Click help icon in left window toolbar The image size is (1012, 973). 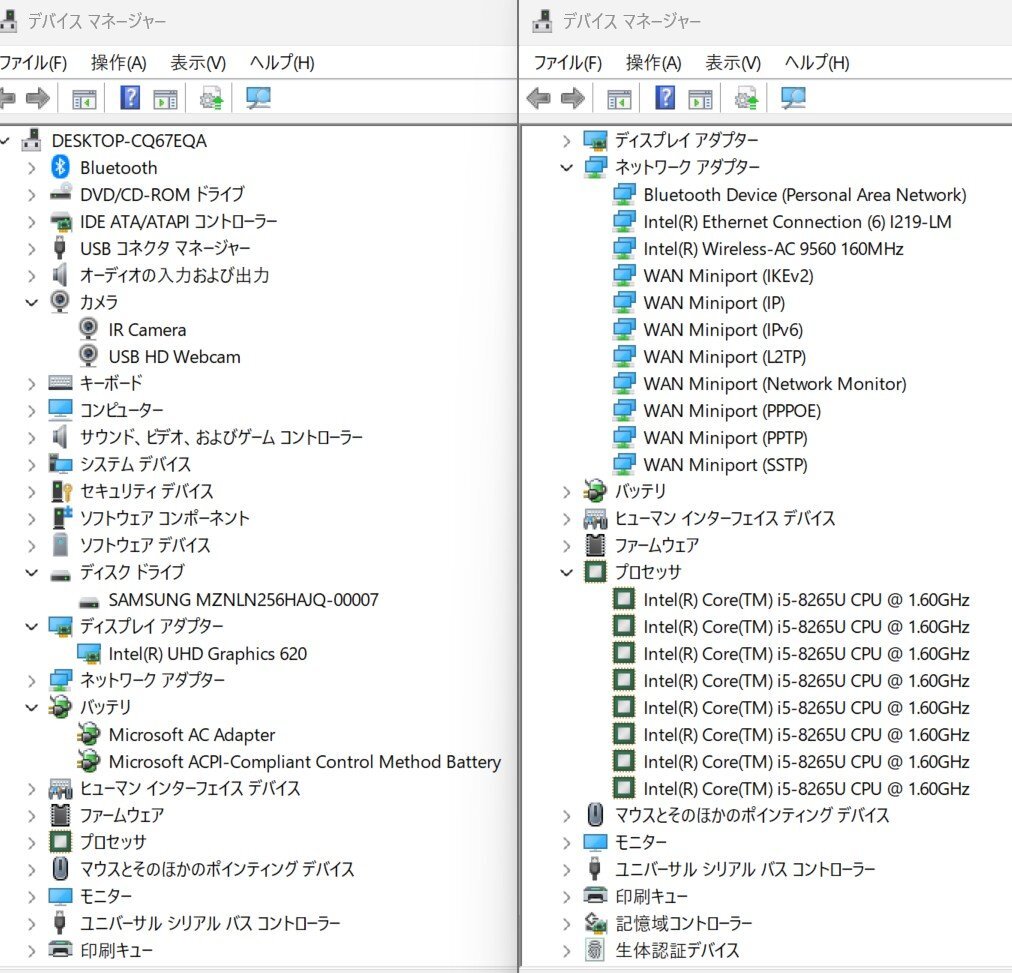(130, 98)
